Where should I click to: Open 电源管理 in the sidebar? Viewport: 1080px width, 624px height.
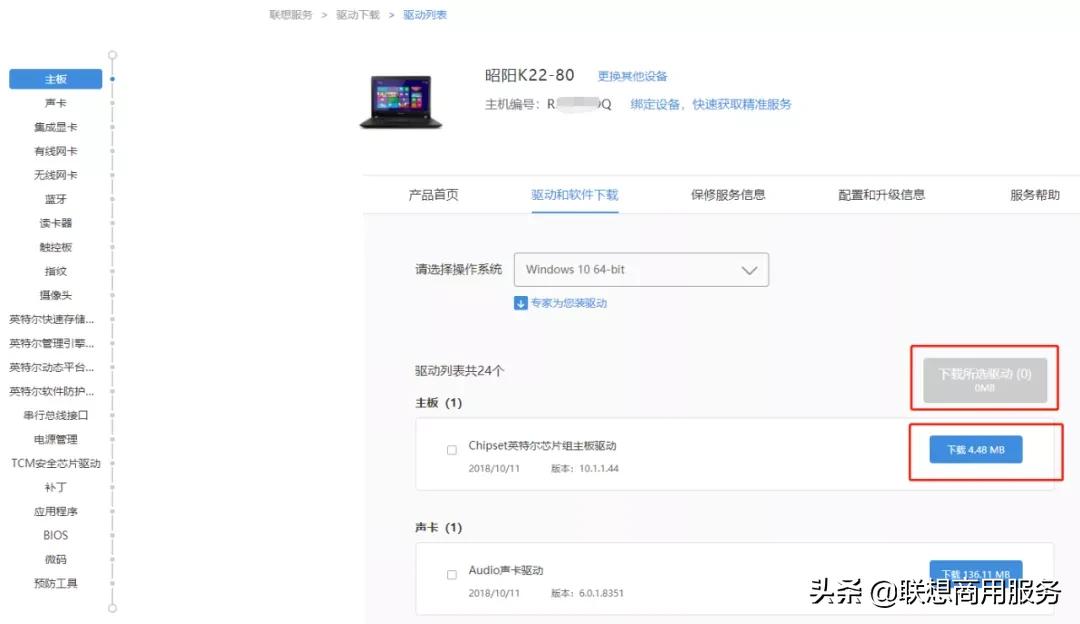(x=55, y=439)
